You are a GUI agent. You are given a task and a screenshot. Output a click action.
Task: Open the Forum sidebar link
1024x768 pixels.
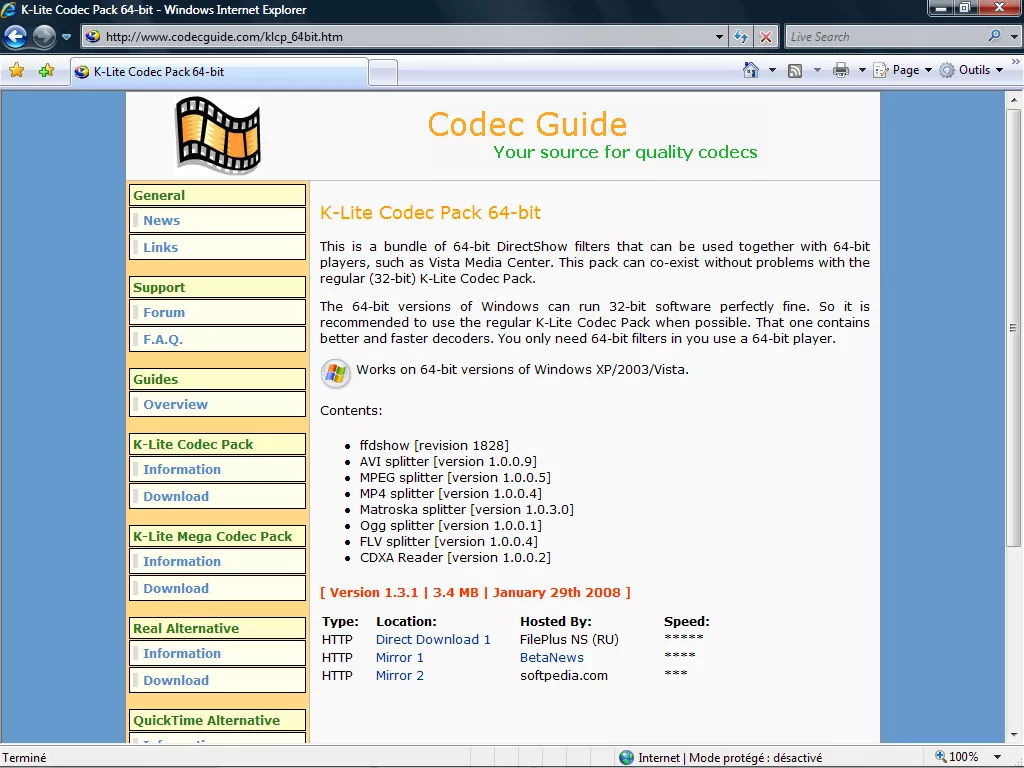(x=164, y=313)
